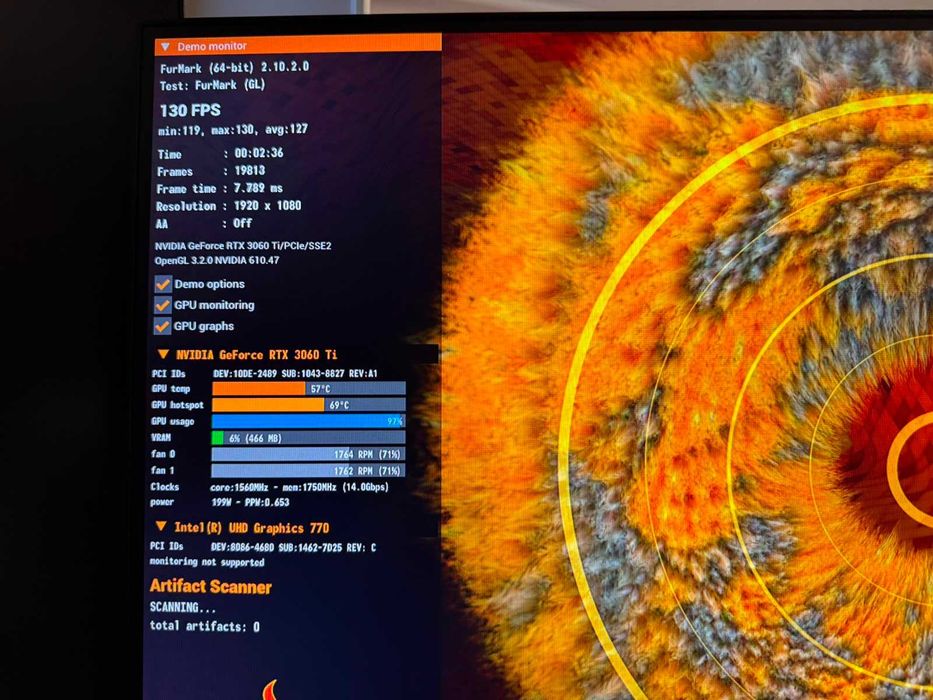933x700 pixels.
Task: Click the monitoring not supported text
Action: (207, 562)
